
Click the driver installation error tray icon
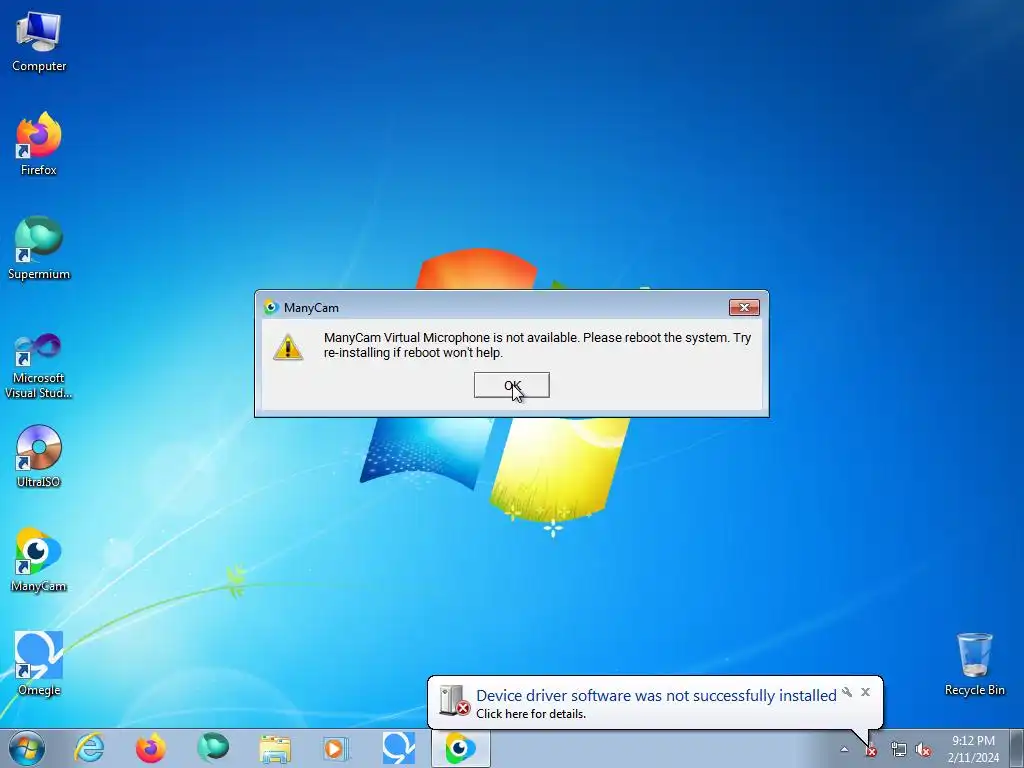point(871,751)
